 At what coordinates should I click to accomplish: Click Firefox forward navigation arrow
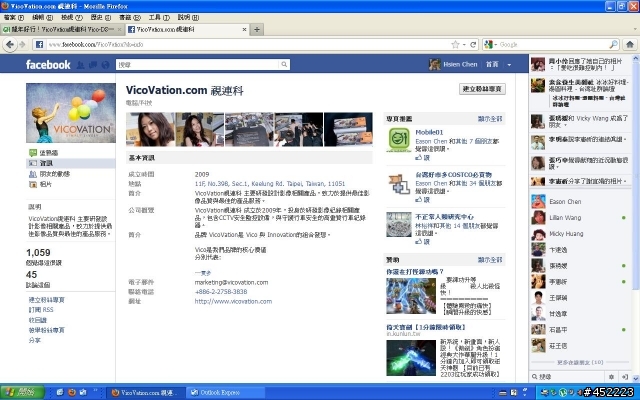(x=22, y=44)
